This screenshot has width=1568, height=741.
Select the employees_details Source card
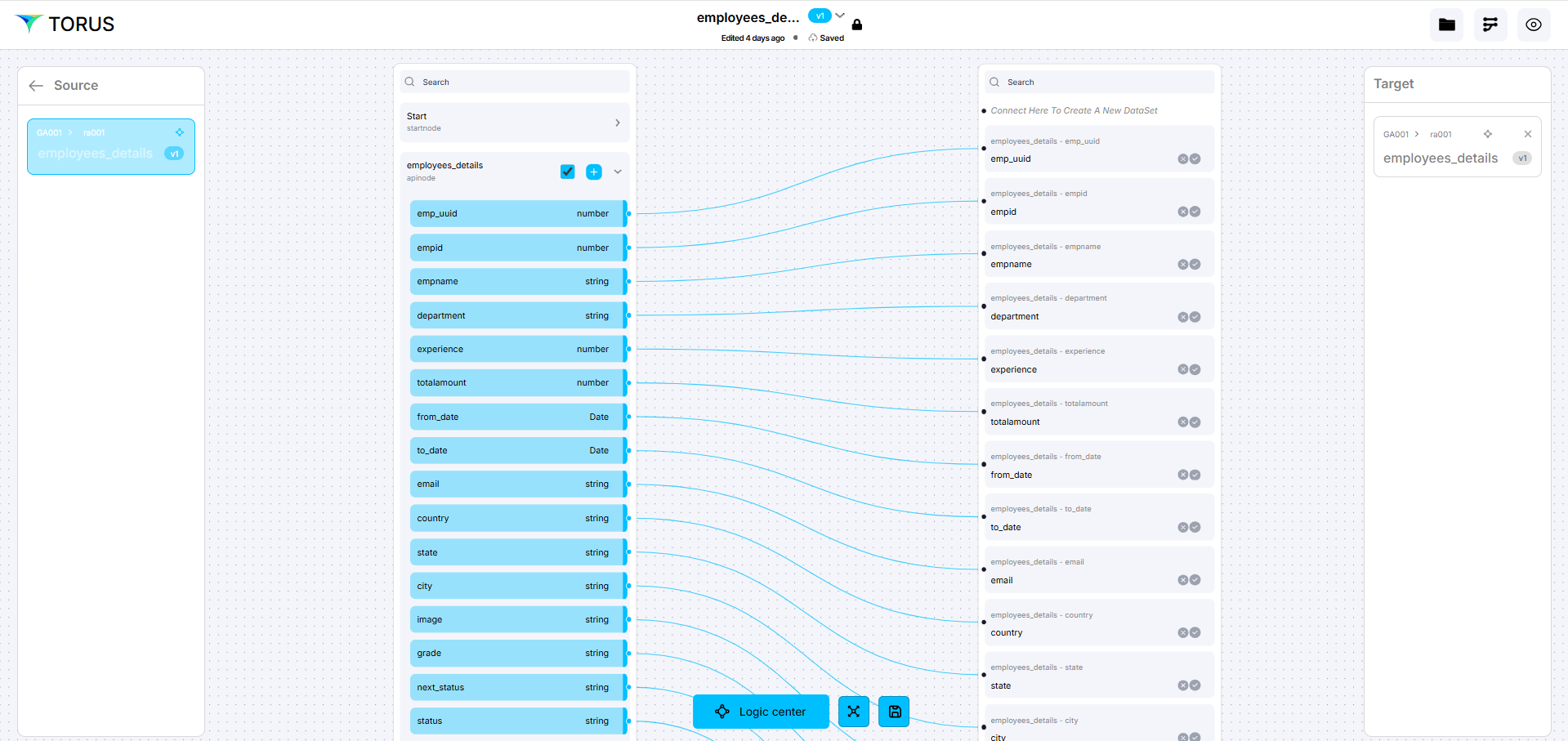point(110,147)
